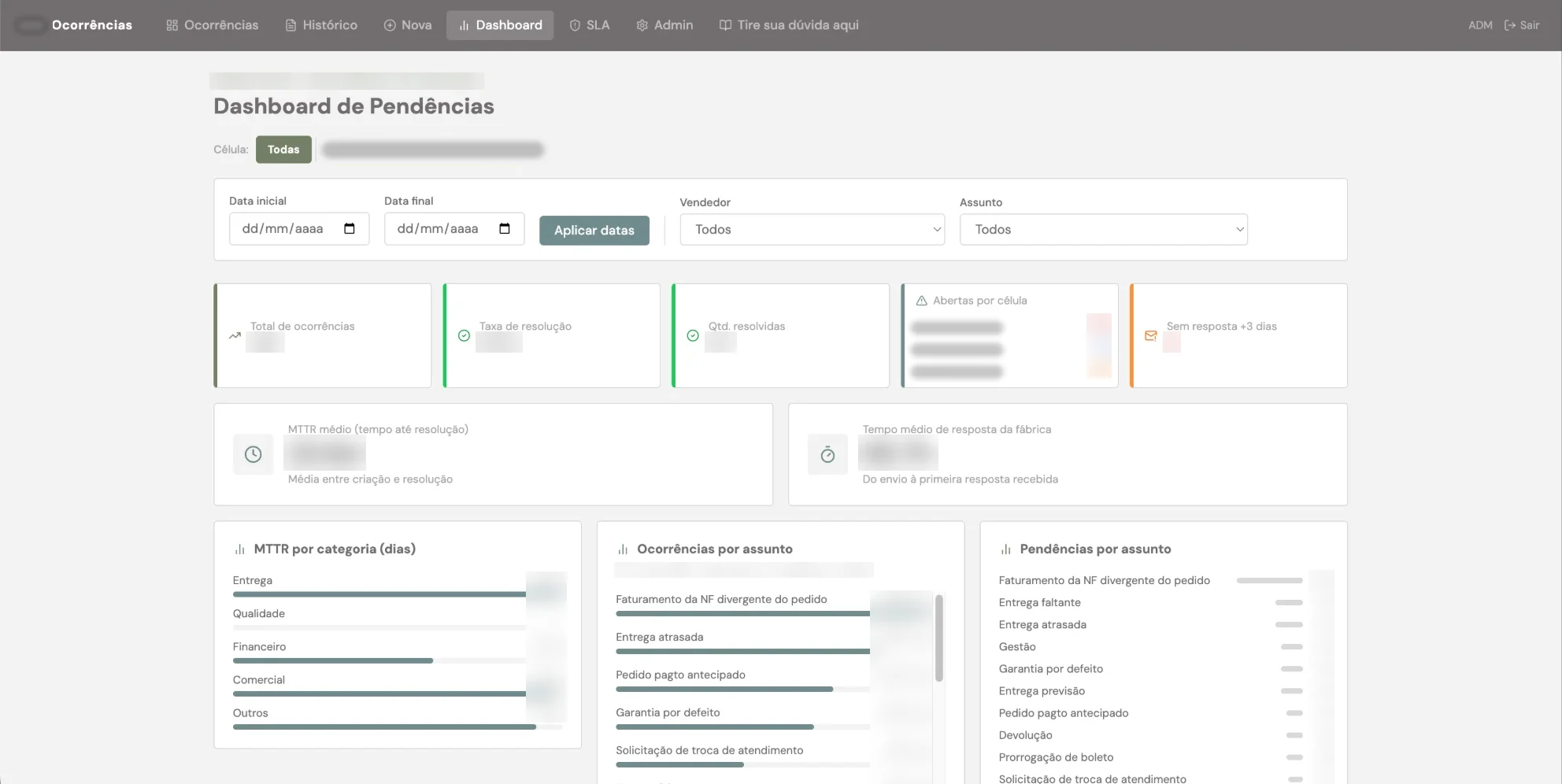Click the ADM user label
This screenshot has height=784, width=1562.
(x=1480, y=25)
